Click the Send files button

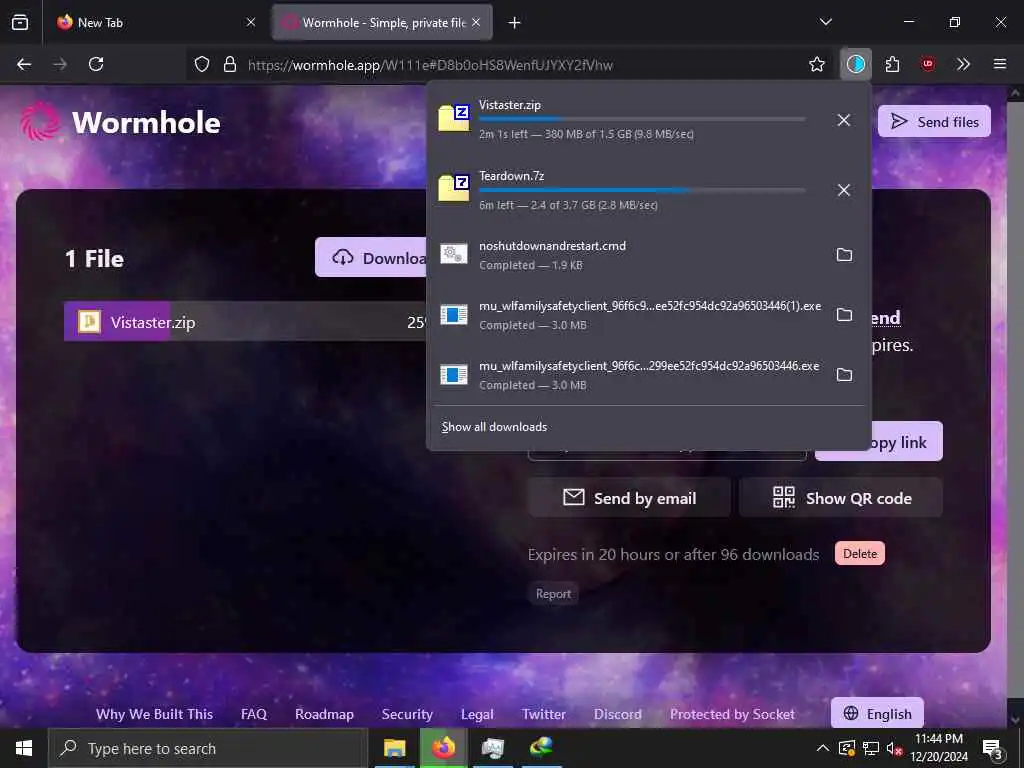click(x=934, y=121)
